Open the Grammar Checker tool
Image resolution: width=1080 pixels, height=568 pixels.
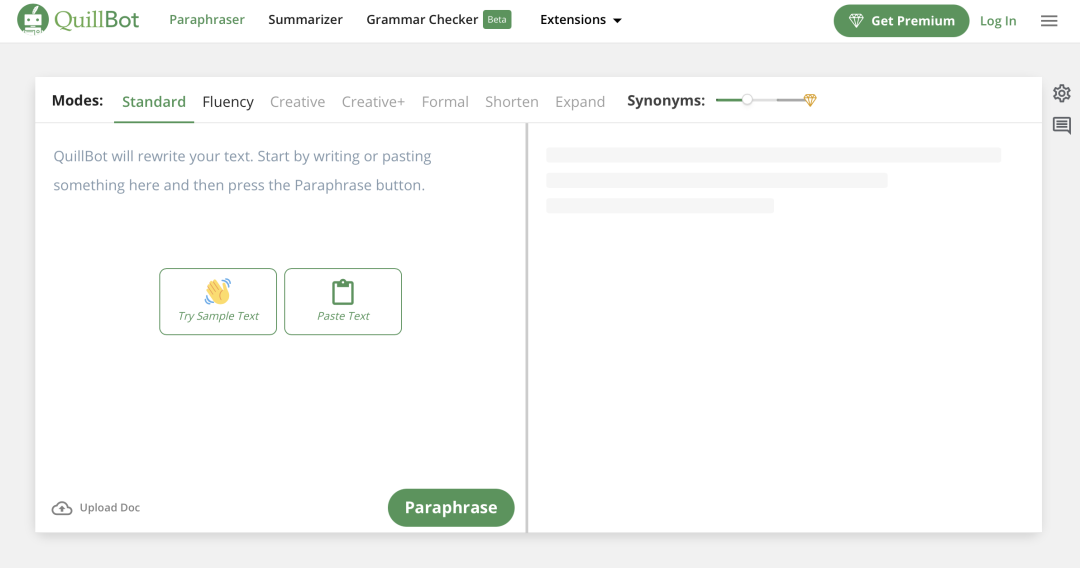pyautogui.click(x=422, y=20)
